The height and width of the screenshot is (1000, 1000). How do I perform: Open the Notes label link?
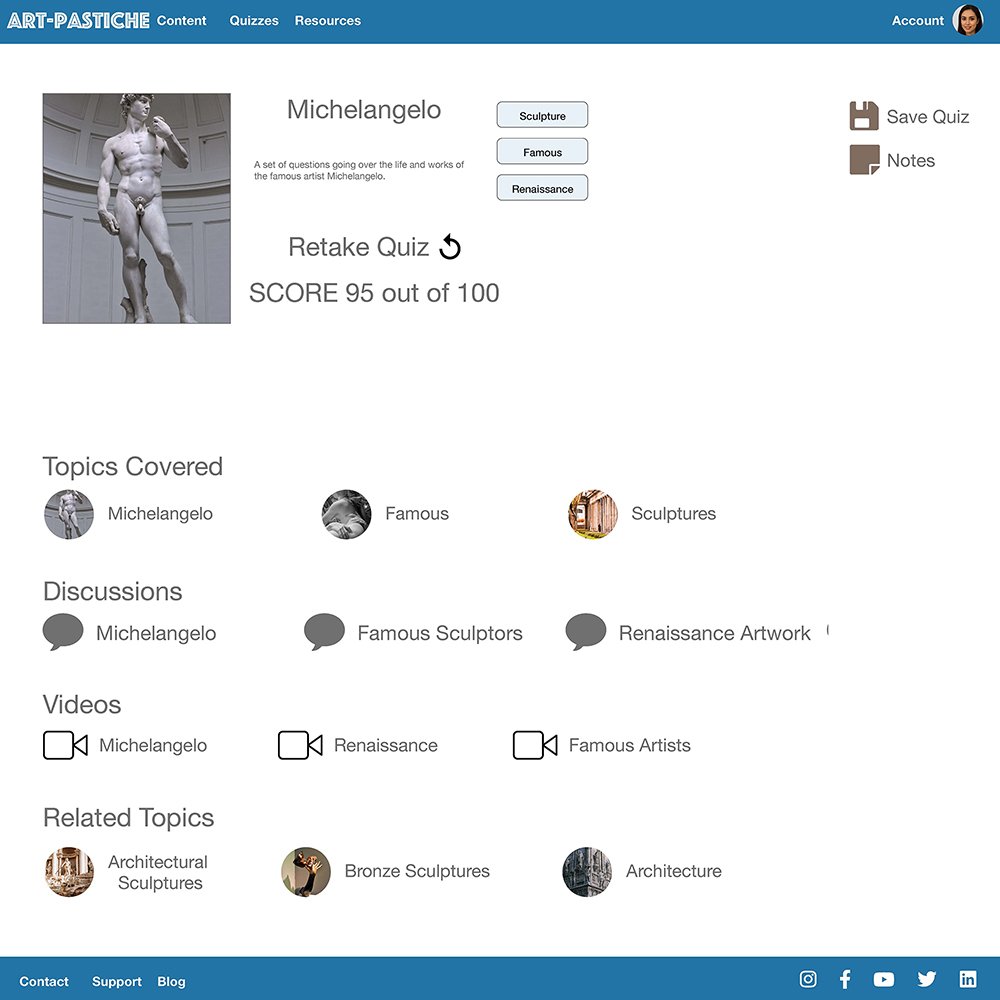(x=911, y=161)
